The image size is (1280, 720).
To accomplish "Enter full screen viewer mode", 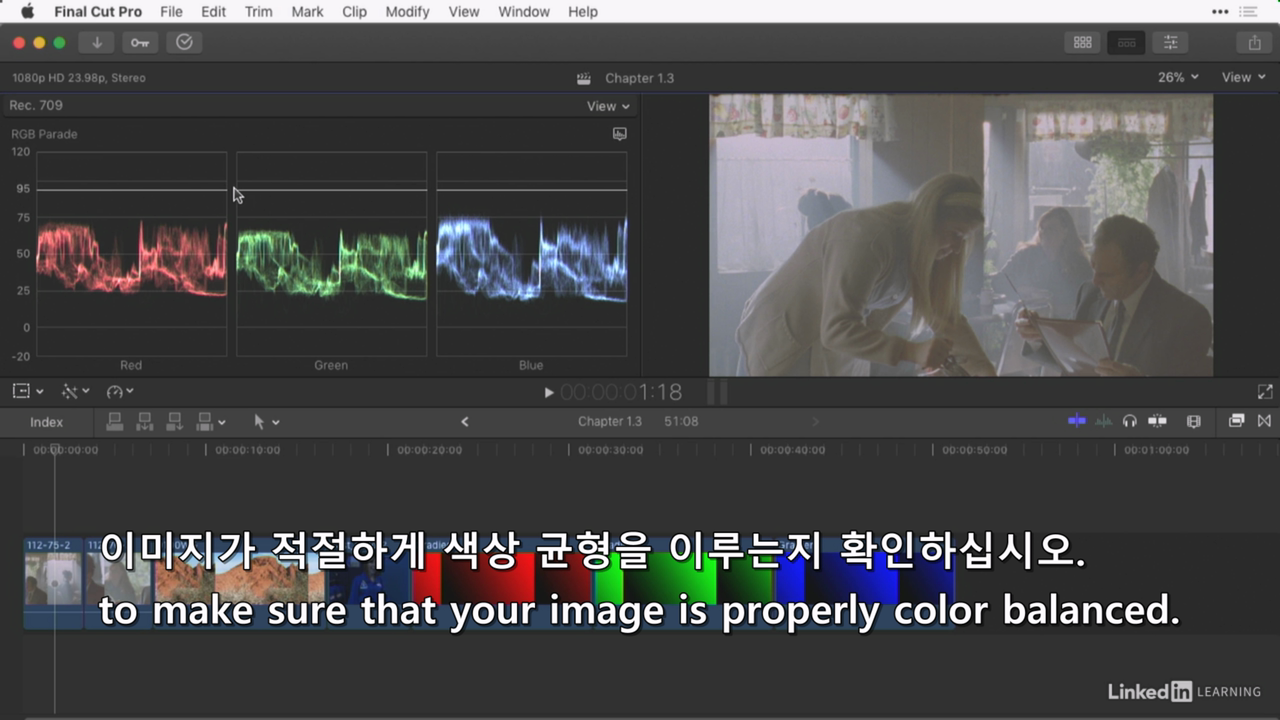I will point(1265,392).
